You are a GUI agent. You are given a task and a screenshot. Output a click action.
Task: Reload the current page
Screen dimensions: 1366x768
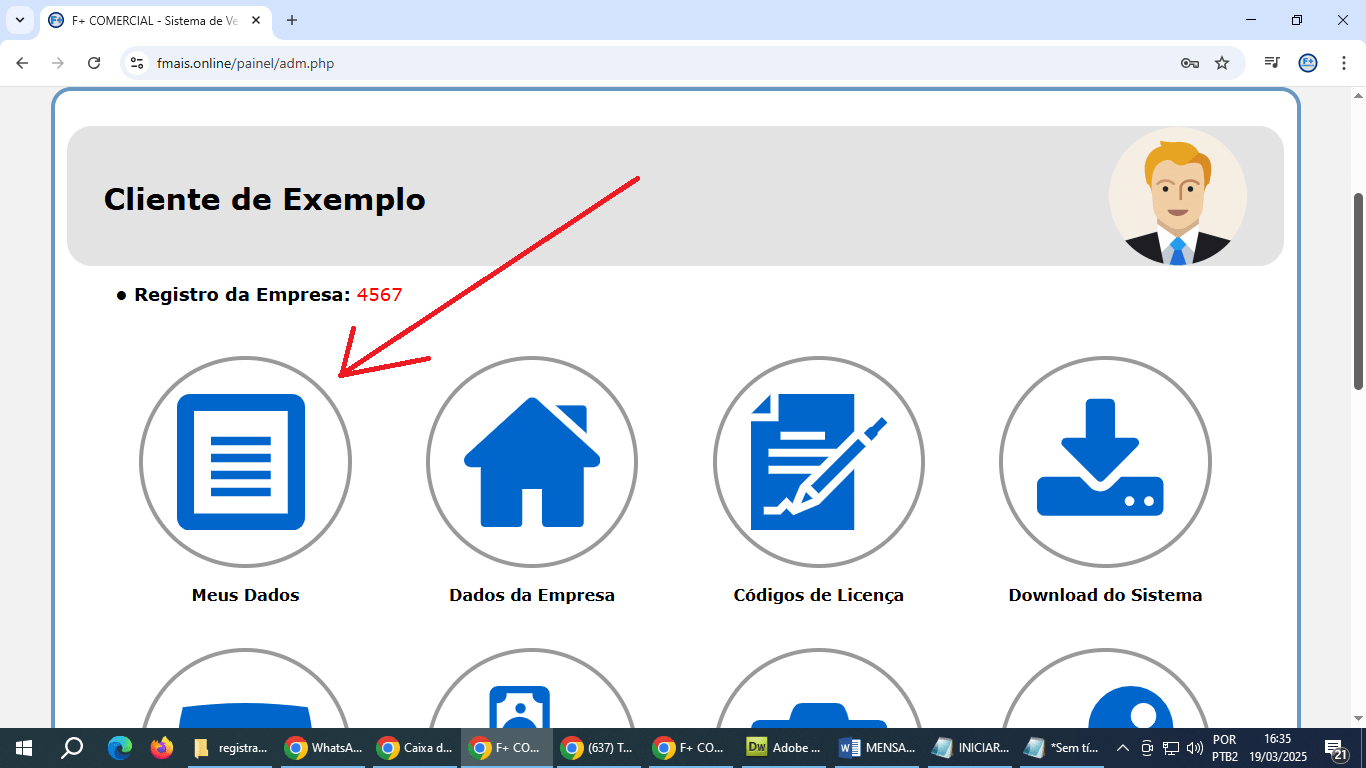pyautogui.click(x=94, y=63)
